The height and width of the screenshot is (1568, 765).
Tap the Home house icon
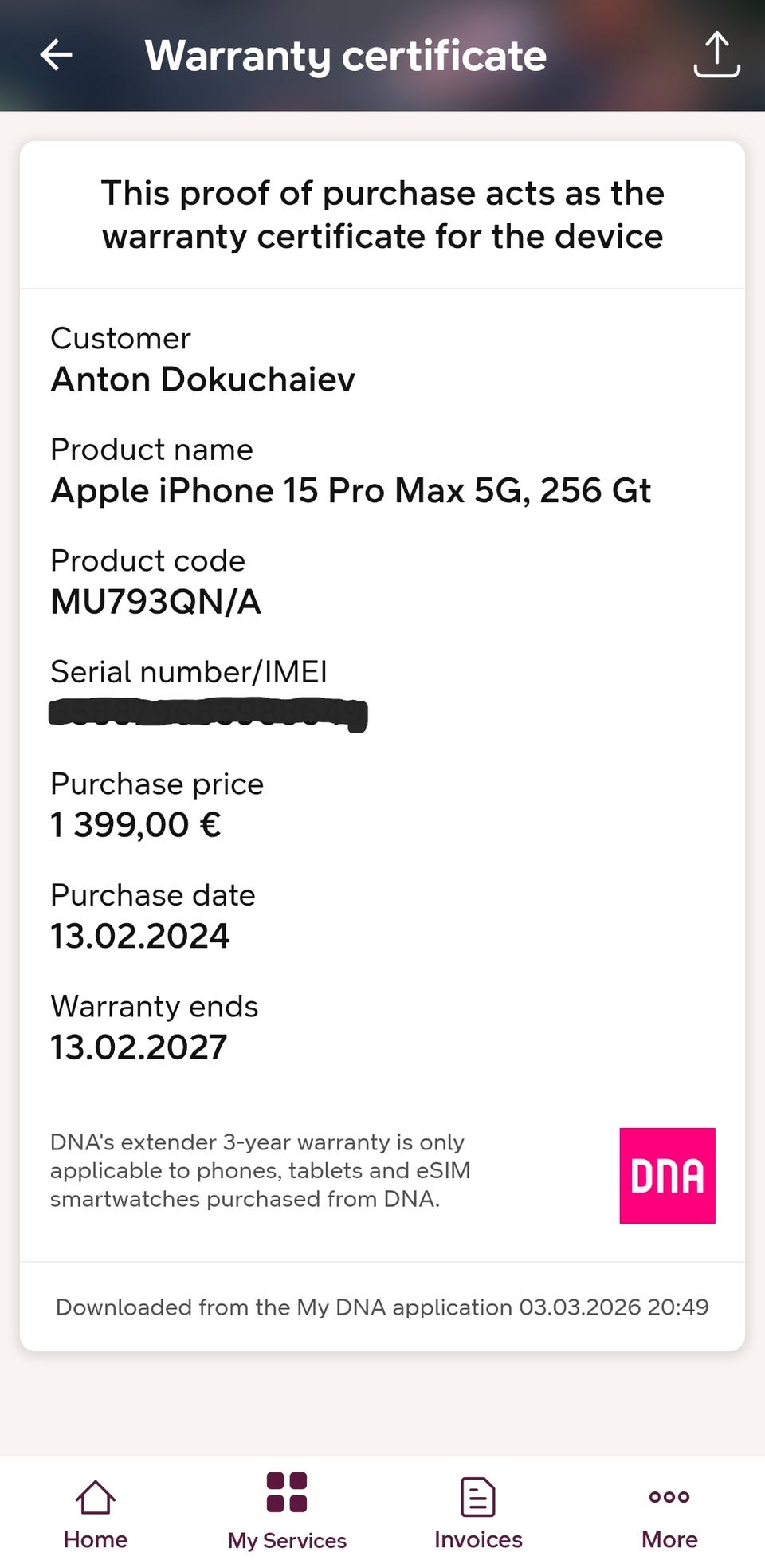pos(96,1496)
